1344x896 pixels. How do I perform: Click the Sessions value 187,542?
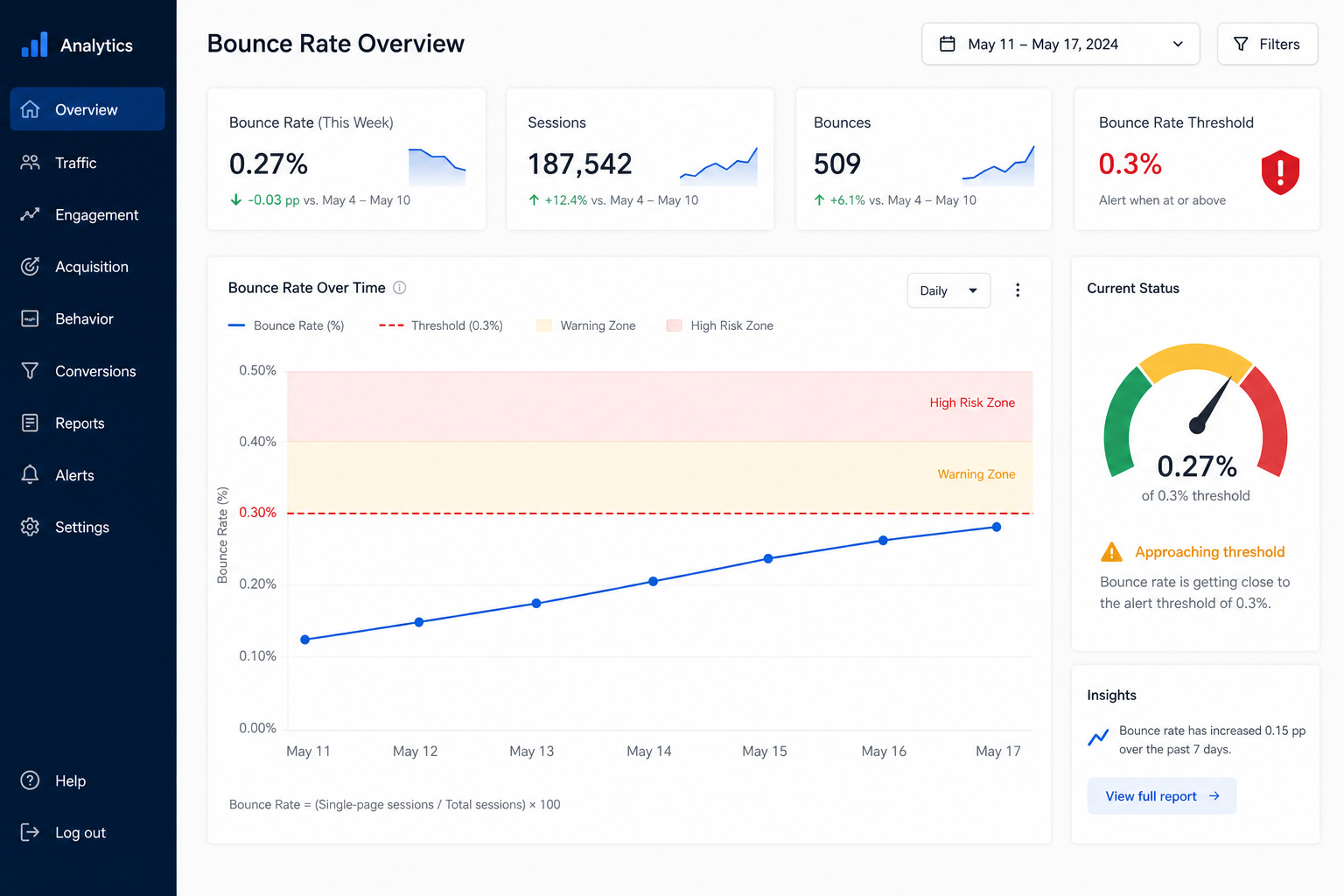point(579,164)
